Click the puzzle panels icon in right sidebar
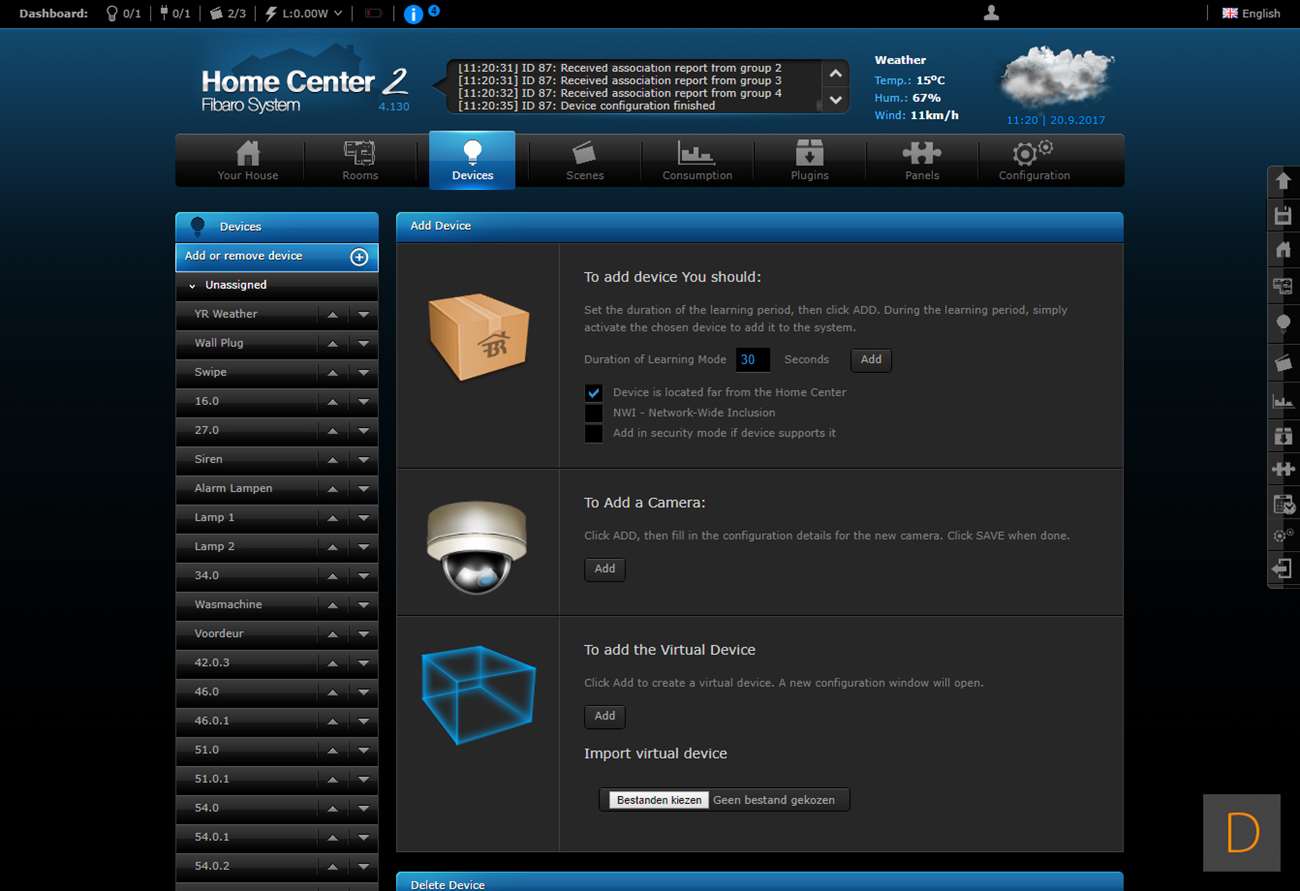The height and width of the screenshot is (891, 1300). (1283, 469)
